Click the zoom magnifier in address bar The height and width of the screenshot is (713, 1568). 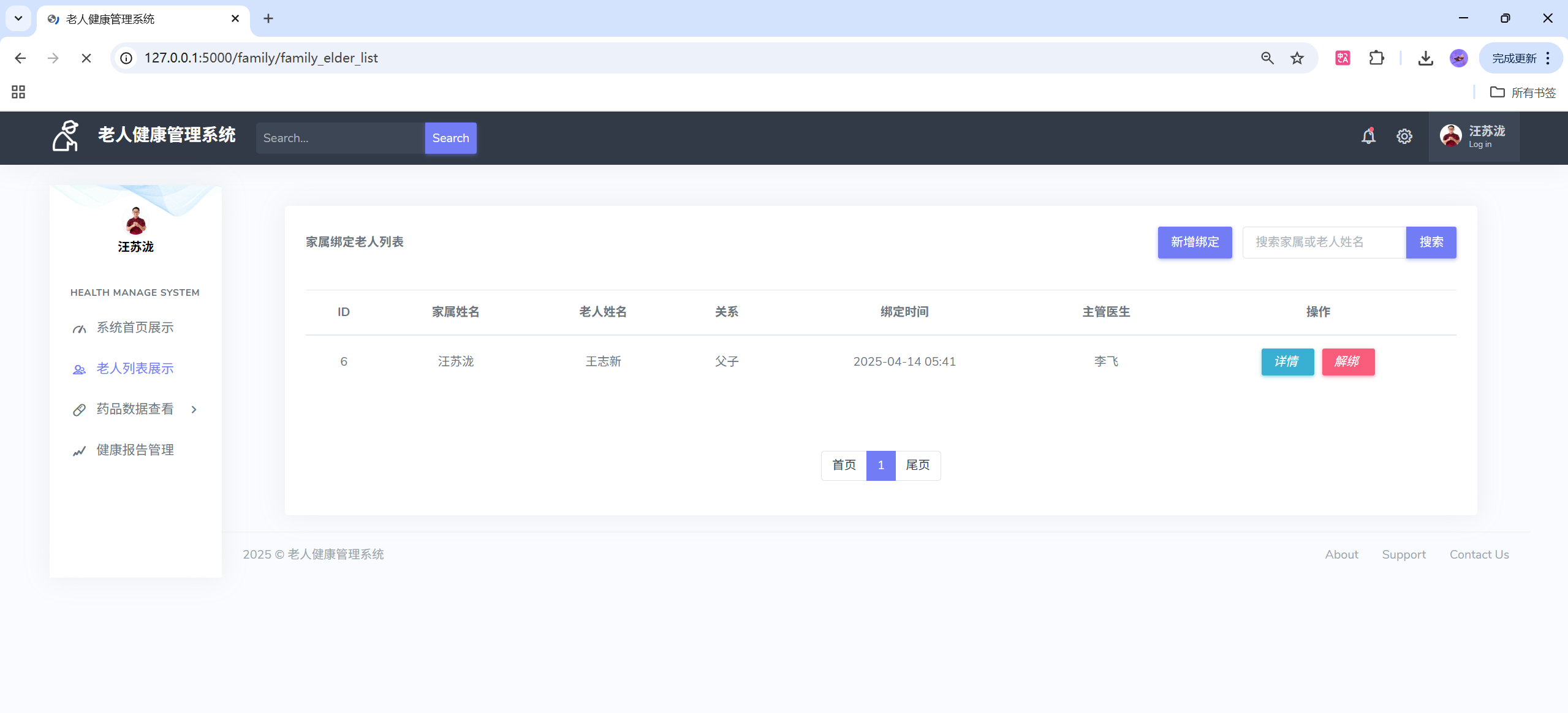click(1267, 58)
